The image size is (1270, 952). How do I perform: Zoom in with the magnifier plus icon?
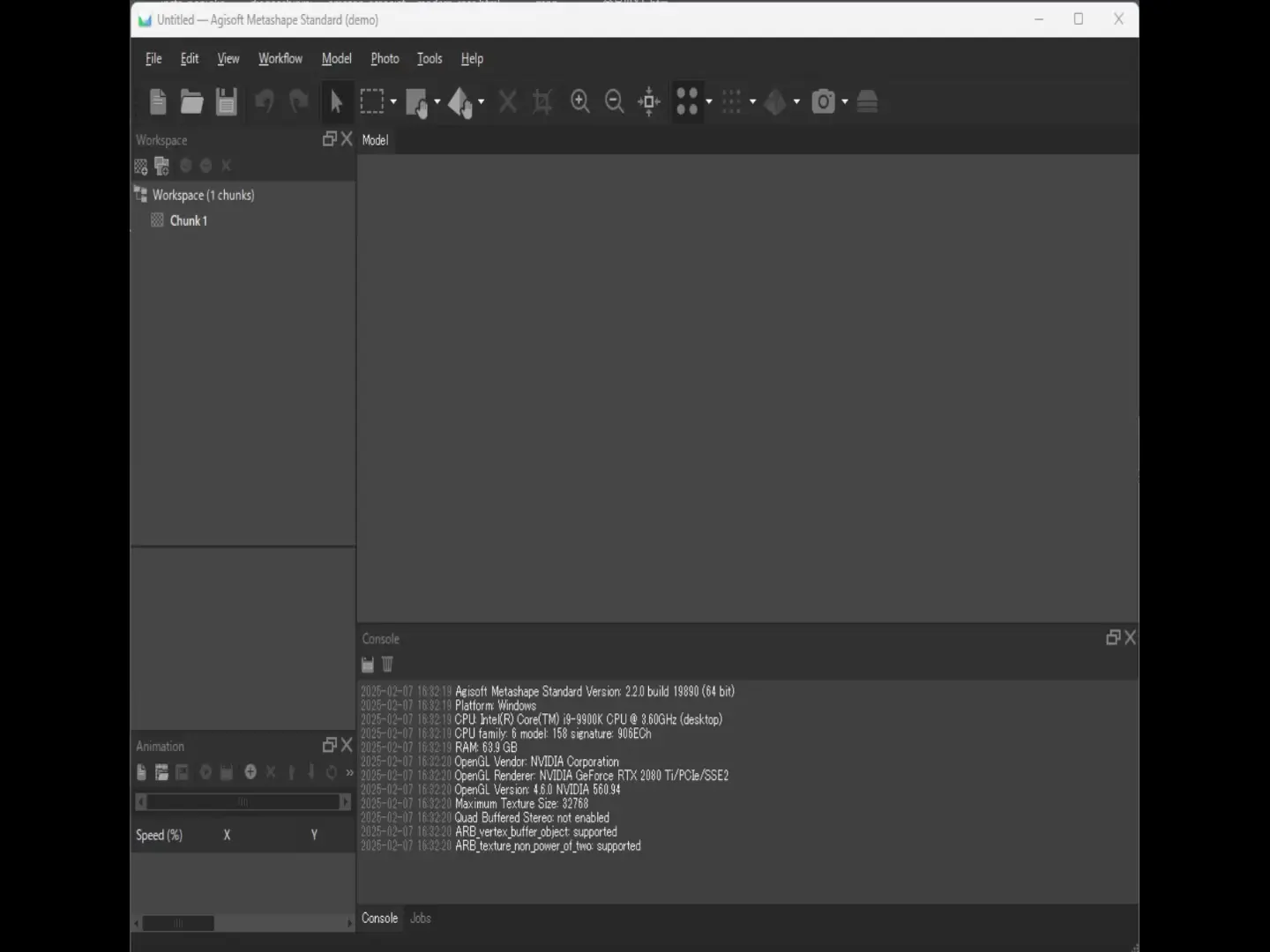point(580,102)
